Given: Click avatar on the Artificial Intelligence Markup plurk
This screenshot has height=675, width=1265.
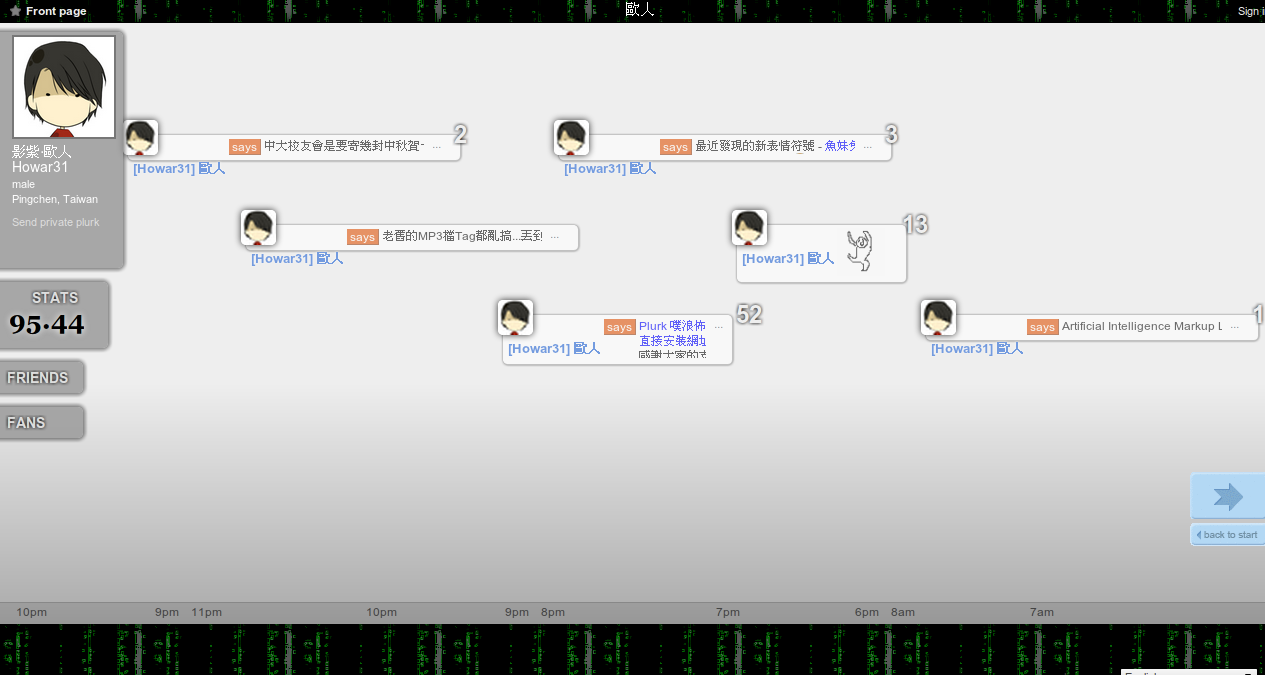Looking at the screenshot, I should click(938, 318).
